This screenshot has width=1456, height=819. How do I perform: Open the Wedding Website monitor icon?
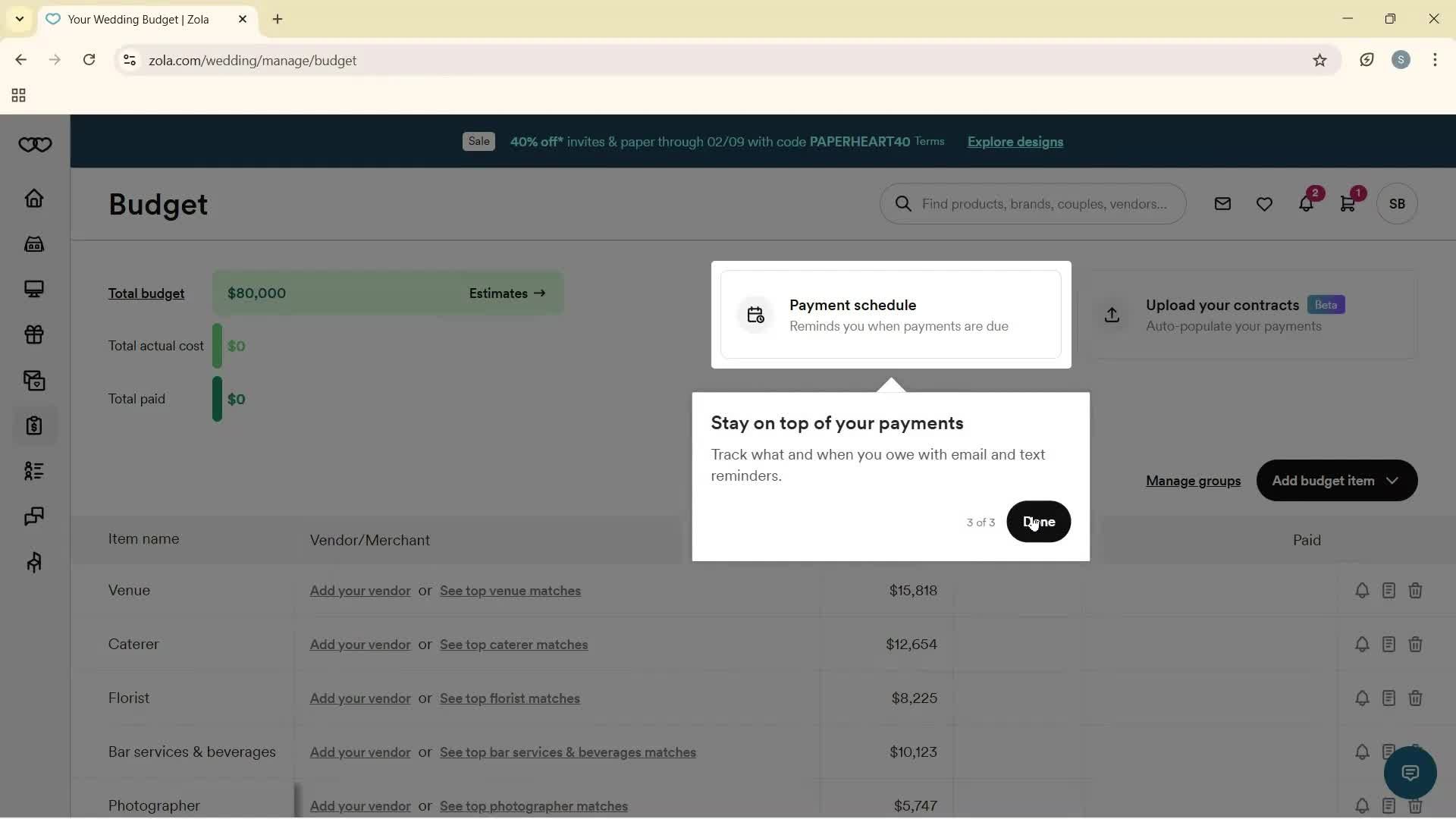[34, 289]
